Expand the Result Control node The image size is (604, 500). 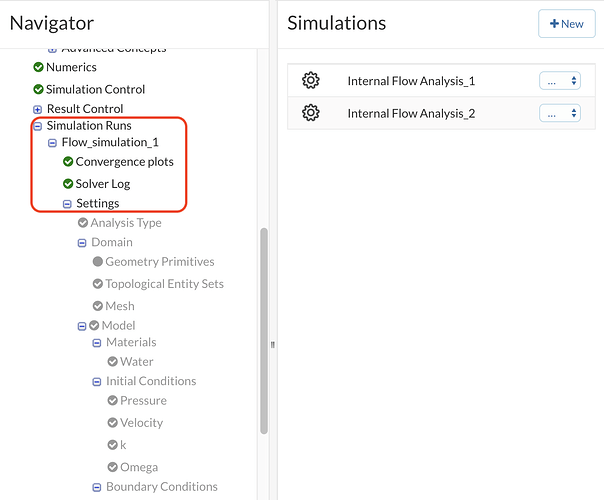point(38,109)
